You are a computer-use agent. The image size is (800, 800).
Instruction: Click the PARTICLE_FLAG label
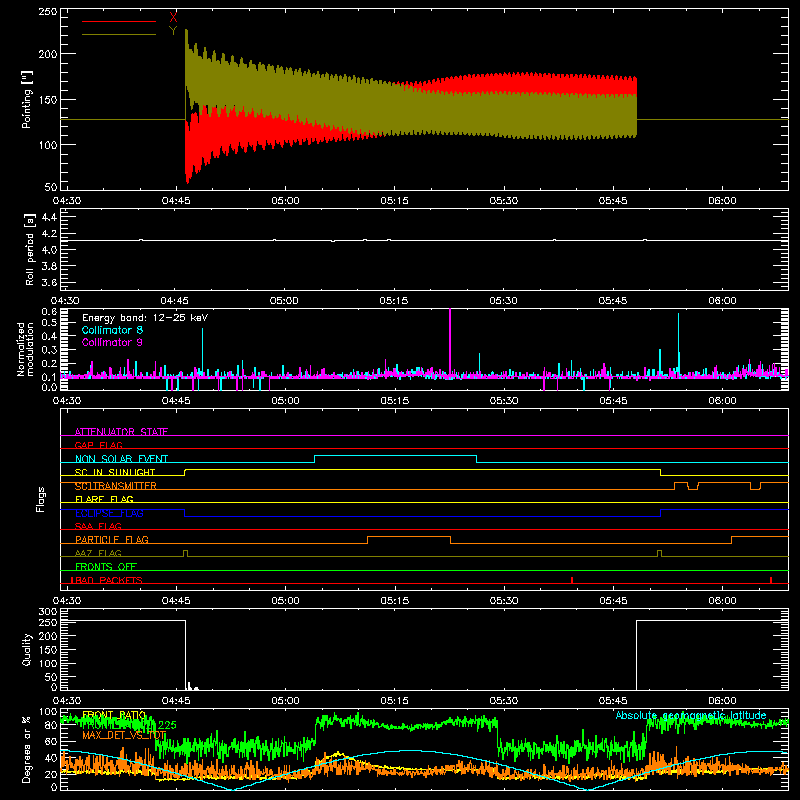pos(112,539)
